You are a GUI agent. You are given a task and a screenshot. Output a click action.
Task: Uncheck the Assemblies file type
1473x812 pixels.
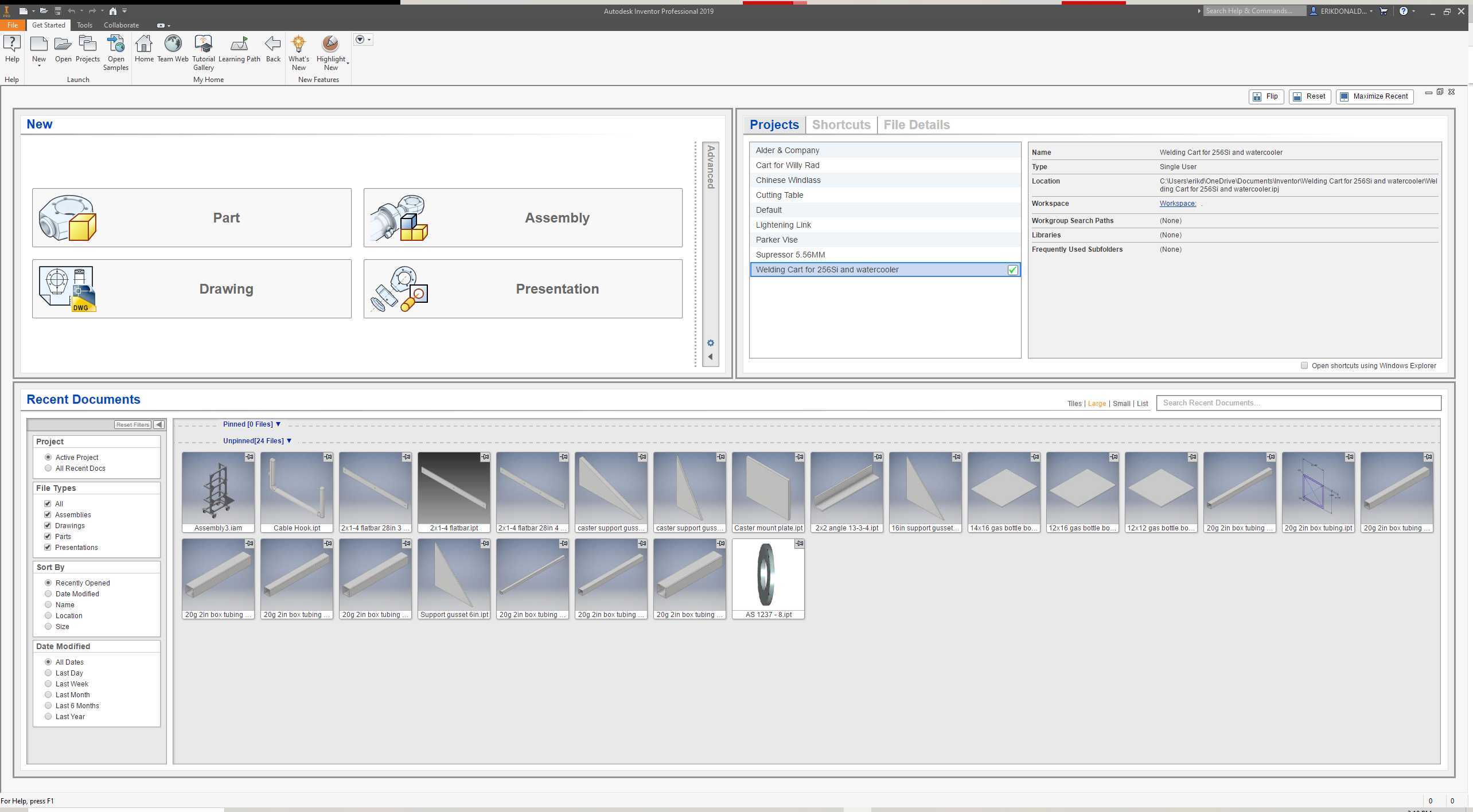[x=48, y=514]
